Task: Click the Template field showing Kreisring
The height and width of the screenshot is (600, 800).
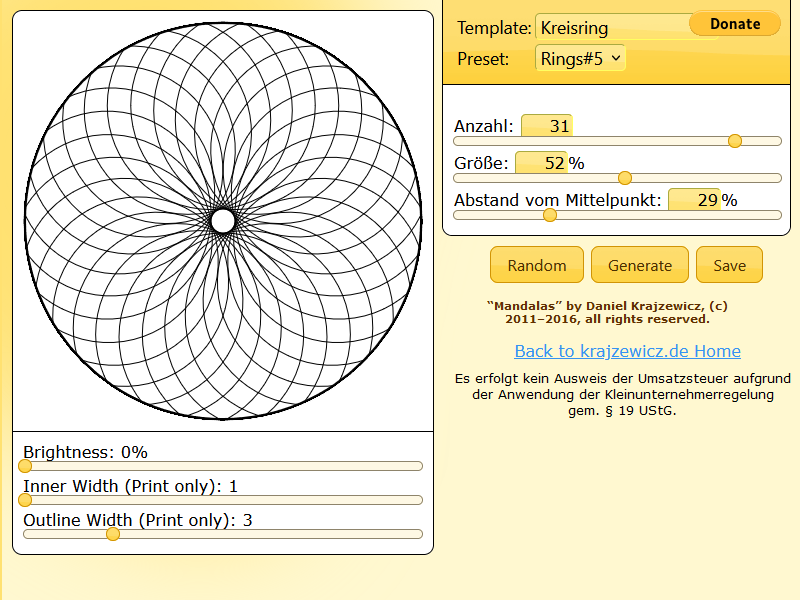Action: [x=610, y=28]
